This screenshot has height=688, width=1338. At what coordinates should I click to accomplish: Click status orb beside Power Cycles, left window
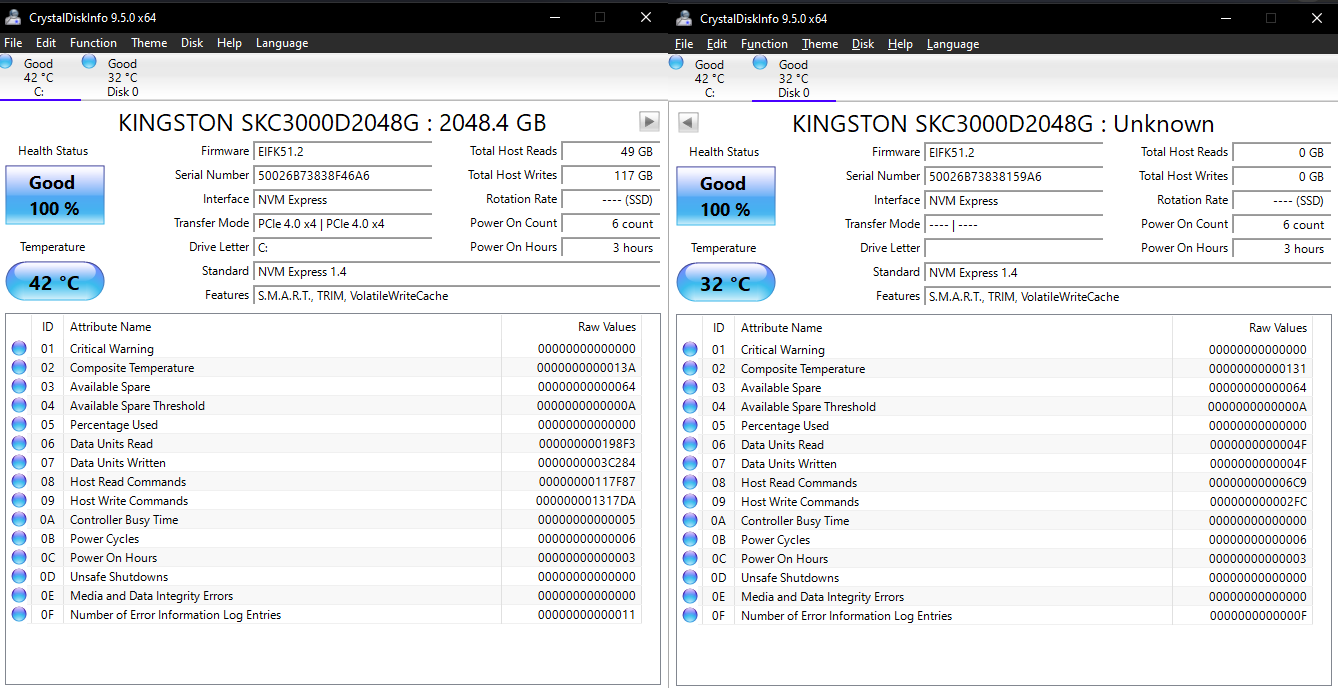point(19,539)
